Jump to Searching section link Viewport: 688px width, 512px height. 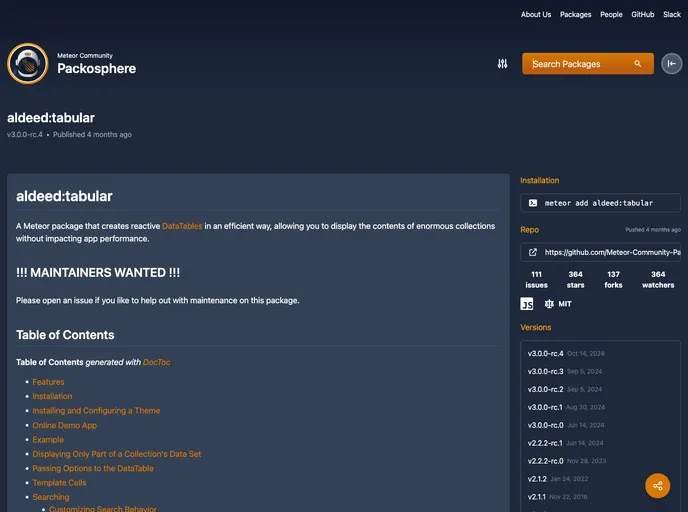pyautogui.click(x=51, y=497)
